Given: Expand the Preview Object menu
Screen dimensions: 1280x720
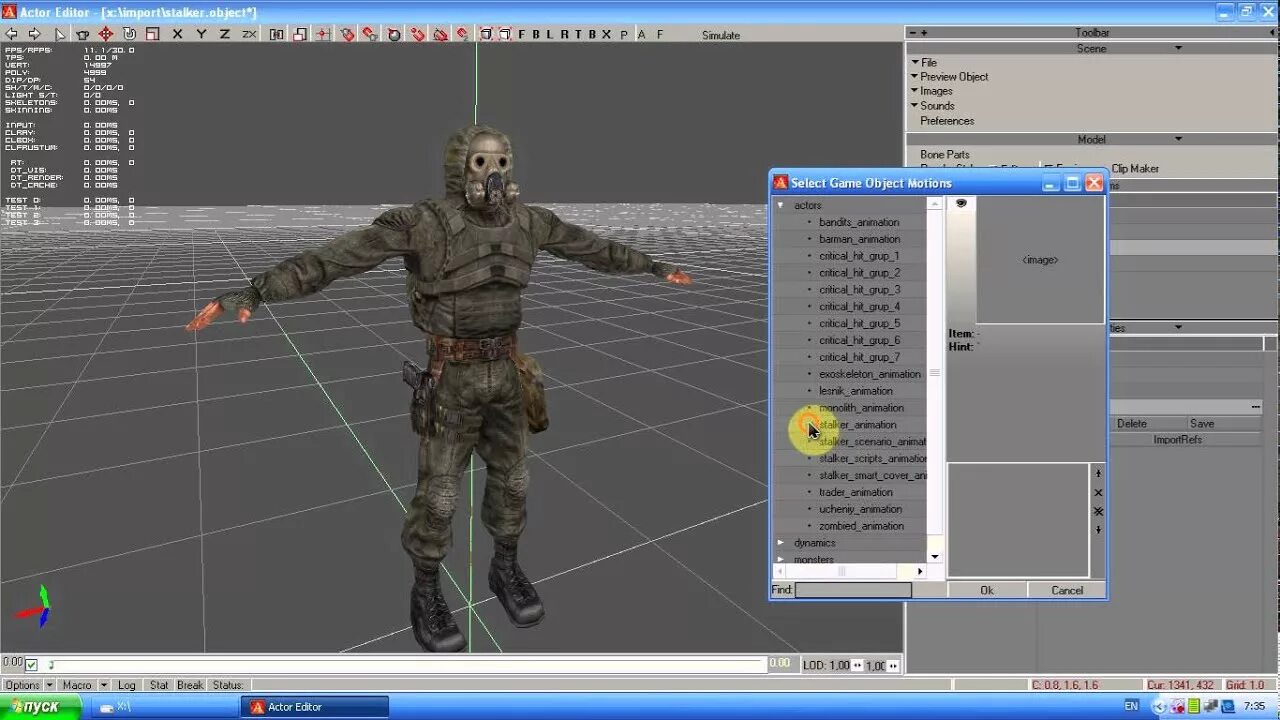Looking at the screenshot, I should [x=954, y=76].
